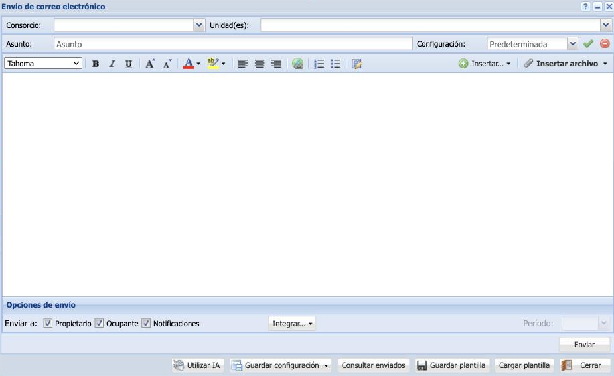Screen dimensions: 614x376
Task: Open the font color picker
Action: [x=191, y=63]
